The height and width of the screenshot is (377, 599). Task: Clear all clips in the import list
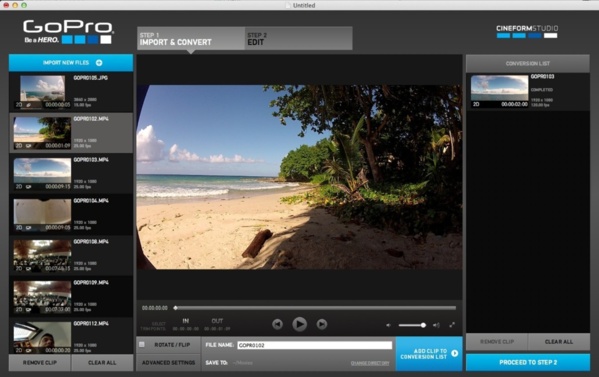pos(102,362)
